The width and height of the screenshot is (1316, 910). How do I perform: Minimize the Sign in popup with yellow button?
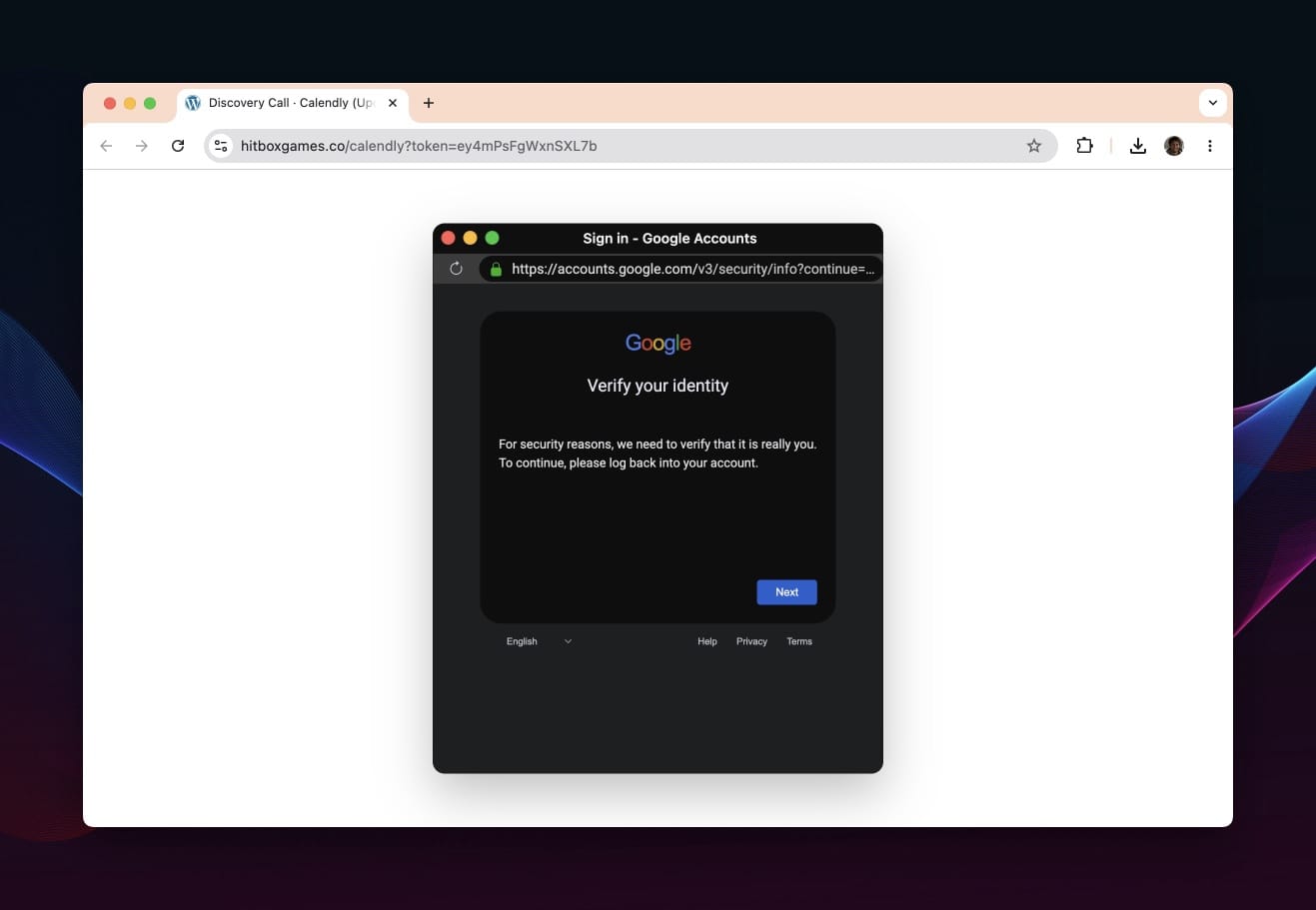(x=471, y=238)
